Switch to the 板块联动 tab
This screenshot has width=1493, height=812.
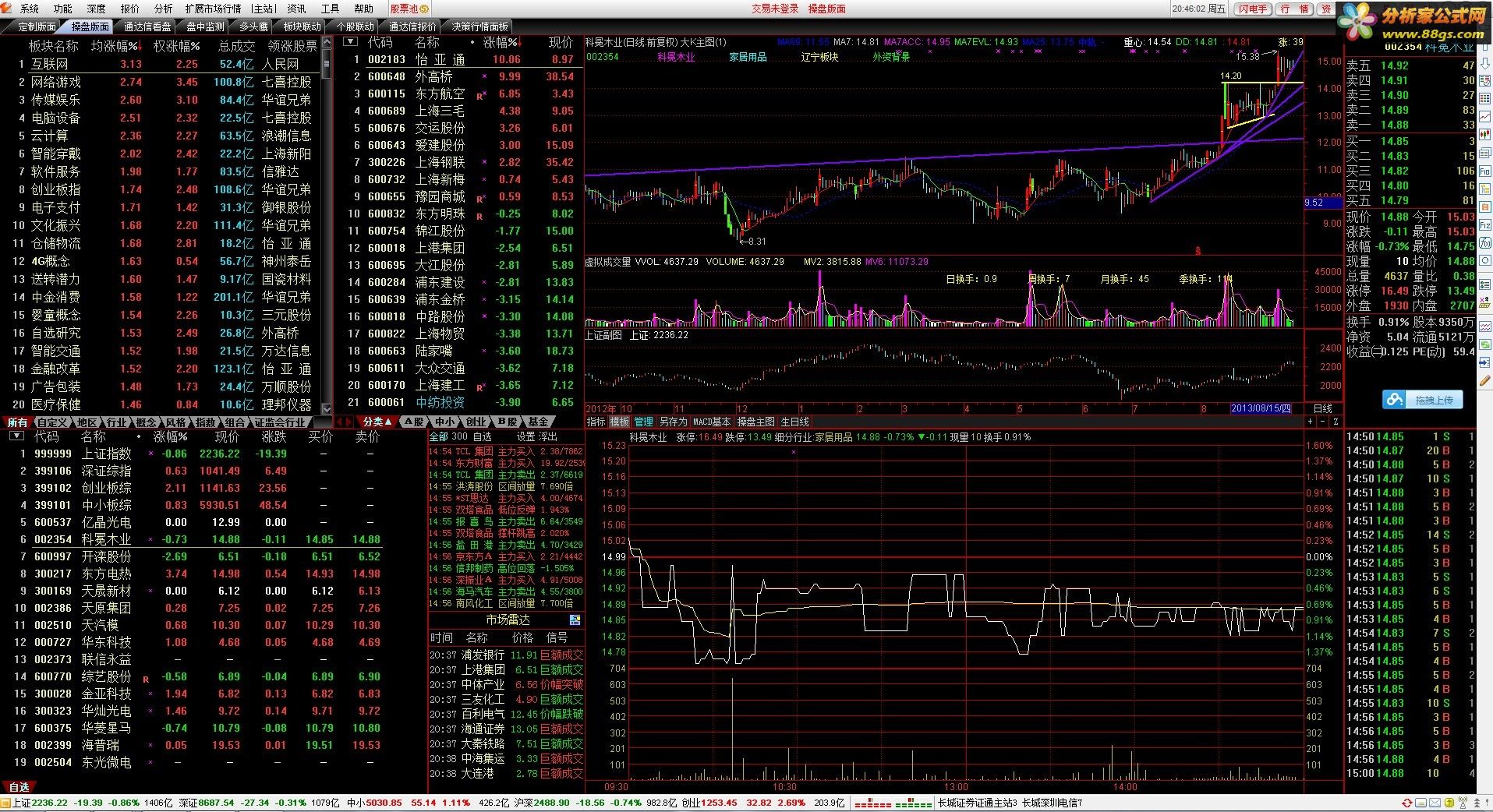302,26
